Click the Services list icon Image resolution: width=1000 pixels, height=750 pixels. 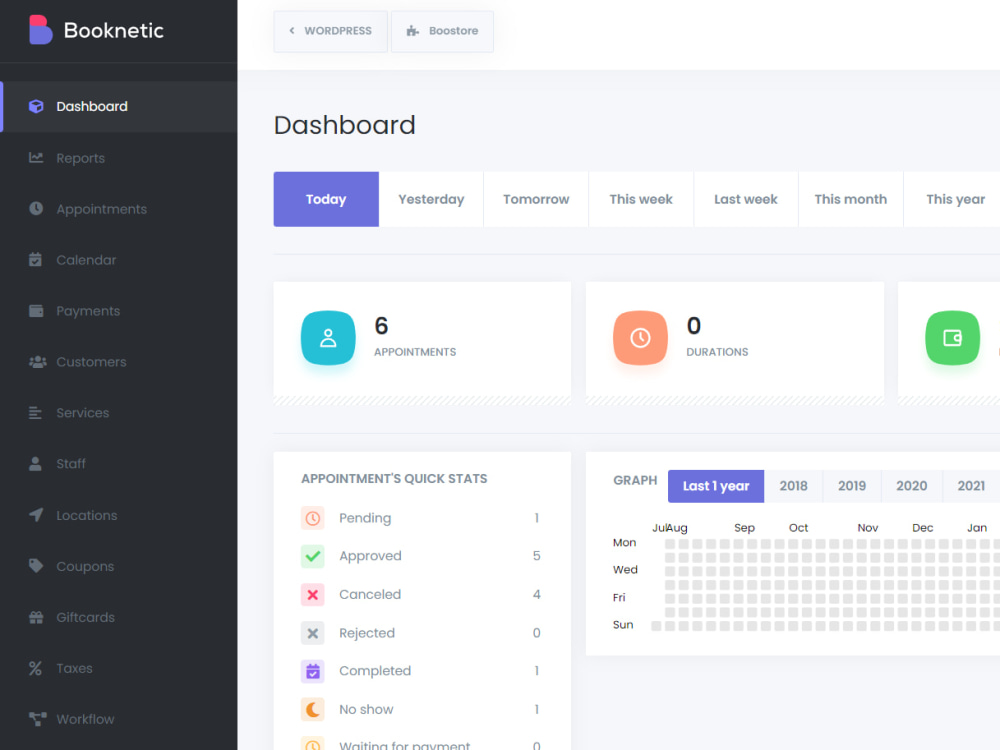(35, 413)
